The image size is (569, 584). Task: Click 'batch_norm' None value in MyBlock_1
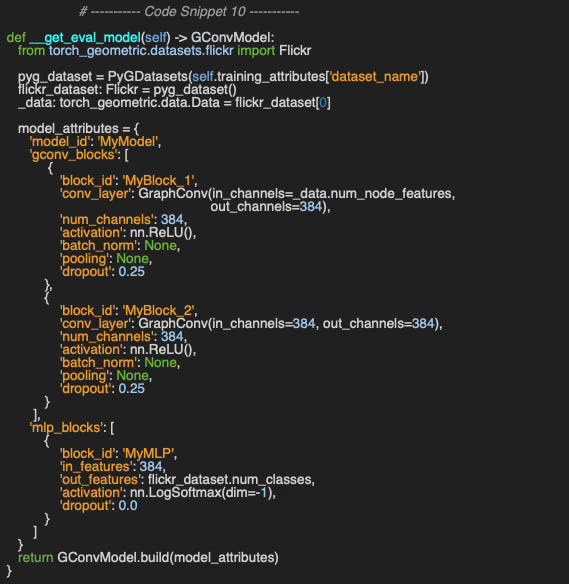coord(160,246)
